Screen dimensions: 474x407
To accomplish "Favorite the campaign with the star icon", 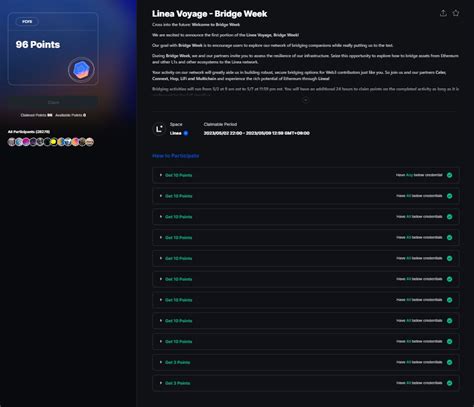I will 456,13.
